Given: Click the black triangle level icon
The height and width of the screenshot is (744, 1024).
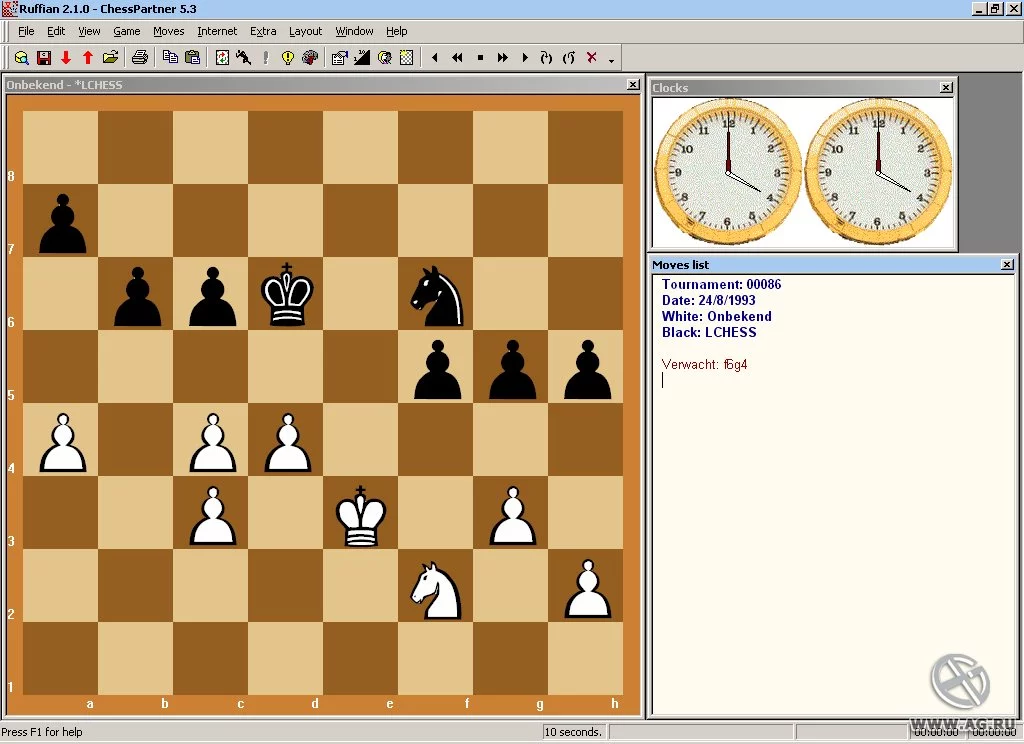Looking at the screenshot, I should [x=362, y=57].
